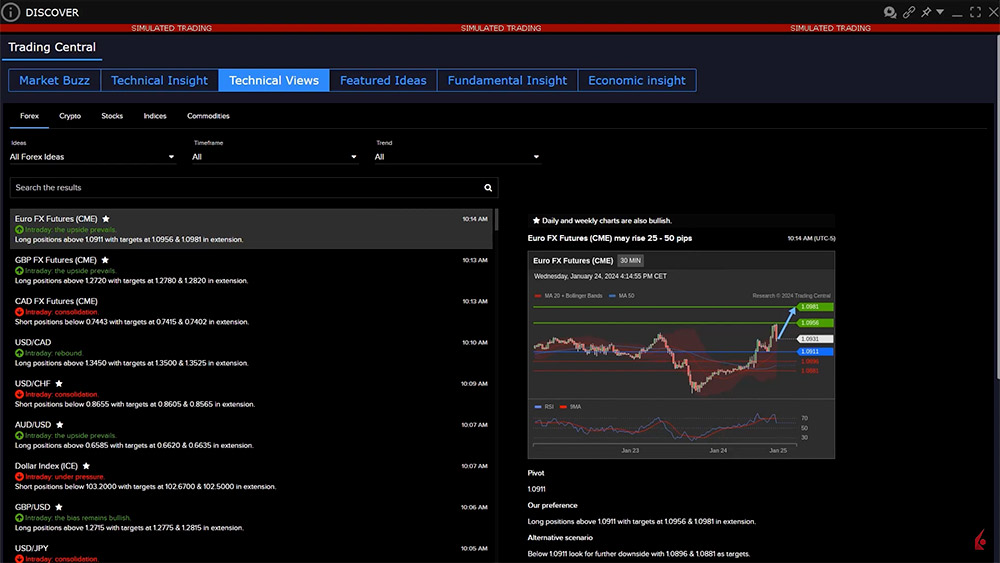Click the red Trading Central logo icon
This screenshot has width=1000, height=563.
[x=980, y=539]
